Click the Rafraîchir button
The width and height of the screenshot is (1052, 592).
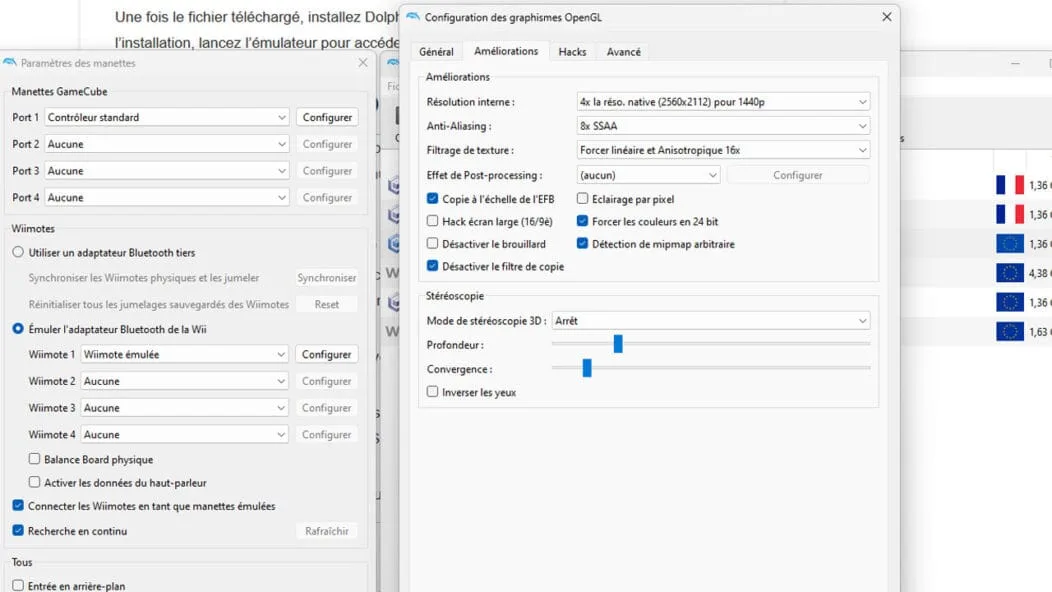pos(327,531)
